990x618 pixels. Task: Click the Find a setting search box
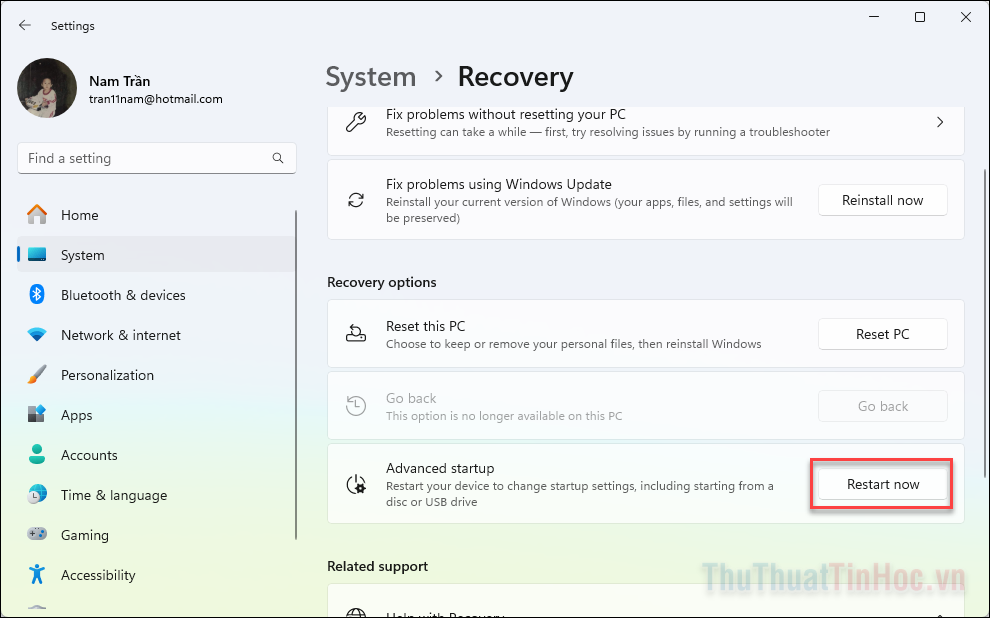150,158
